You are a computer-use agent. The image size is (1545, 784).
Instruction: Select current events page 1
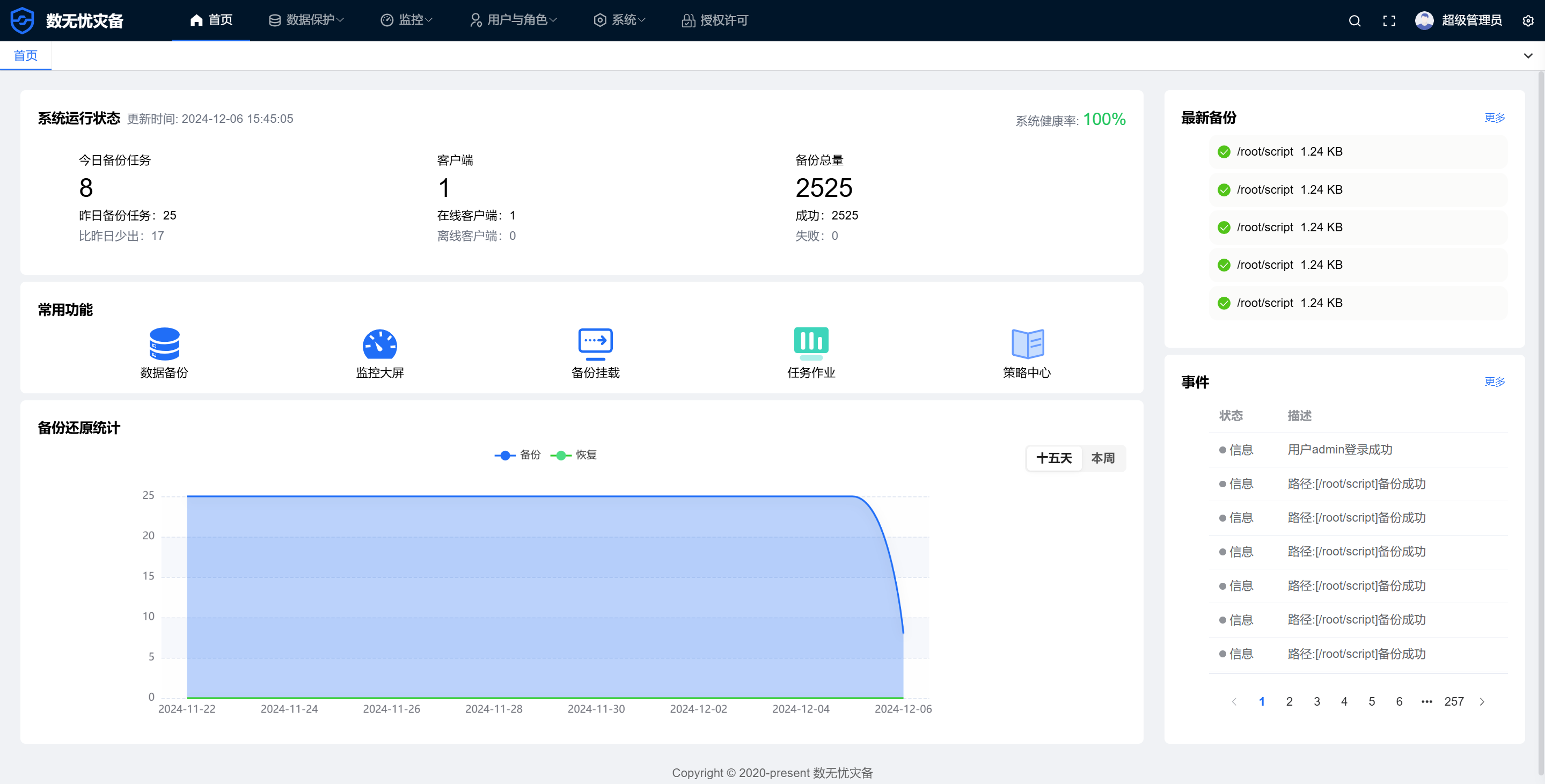[x=1262, y=702]
